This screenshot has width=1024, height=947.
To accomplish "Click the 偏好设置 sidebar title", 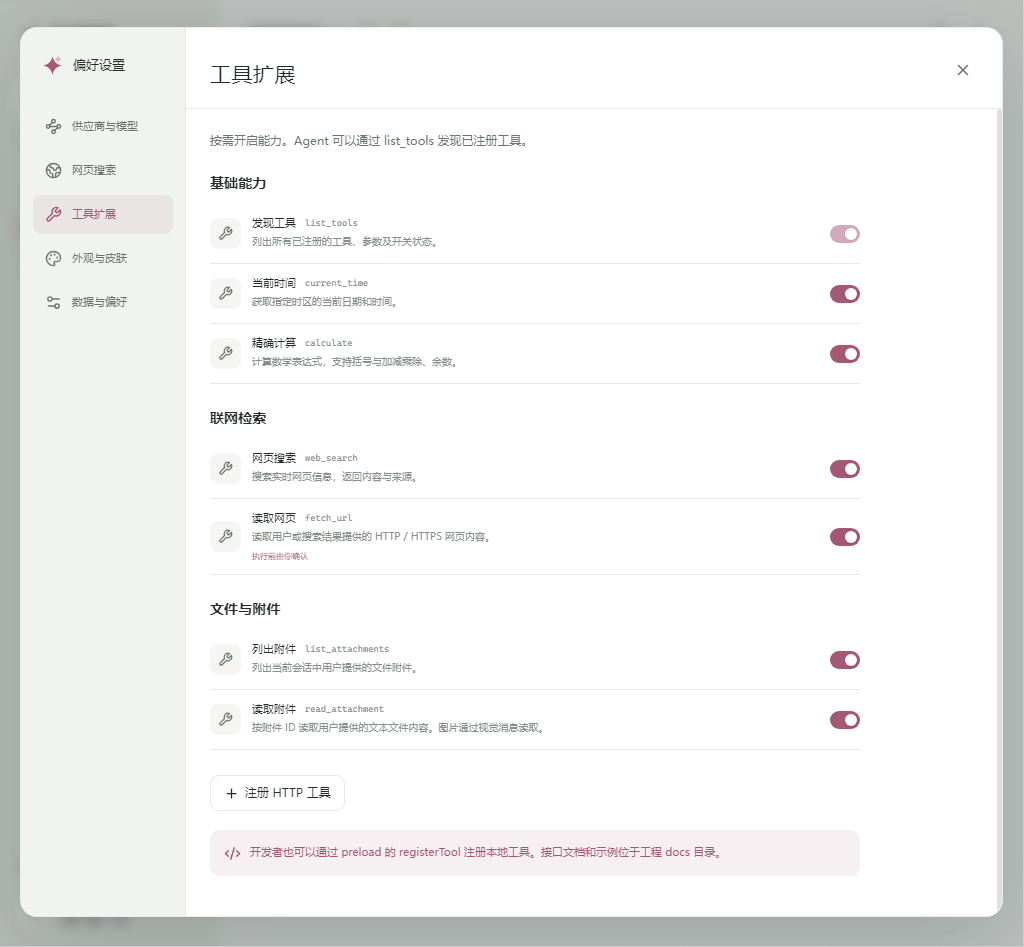I will (99, 65).
